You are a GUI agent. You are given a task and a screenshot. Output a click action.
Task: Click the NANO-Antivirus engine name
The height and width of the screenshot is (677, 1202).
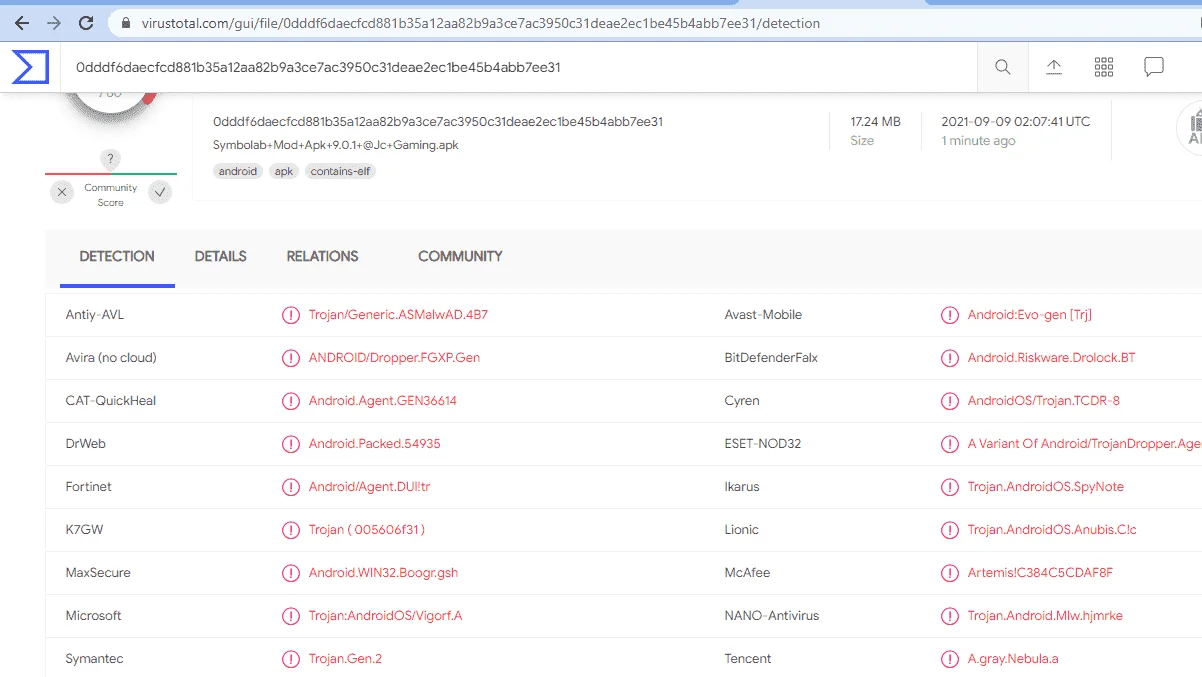click(x=772, y=616)
